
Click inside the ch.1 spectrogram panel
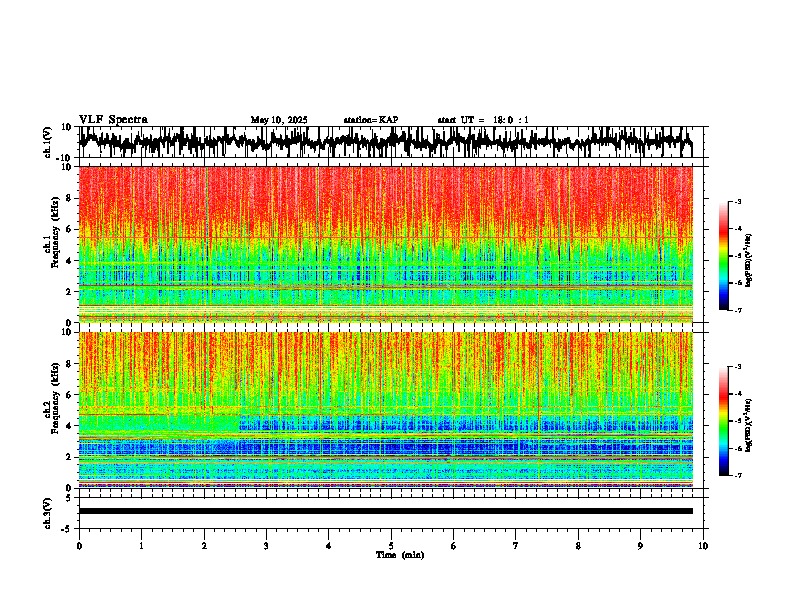[385, 244]
